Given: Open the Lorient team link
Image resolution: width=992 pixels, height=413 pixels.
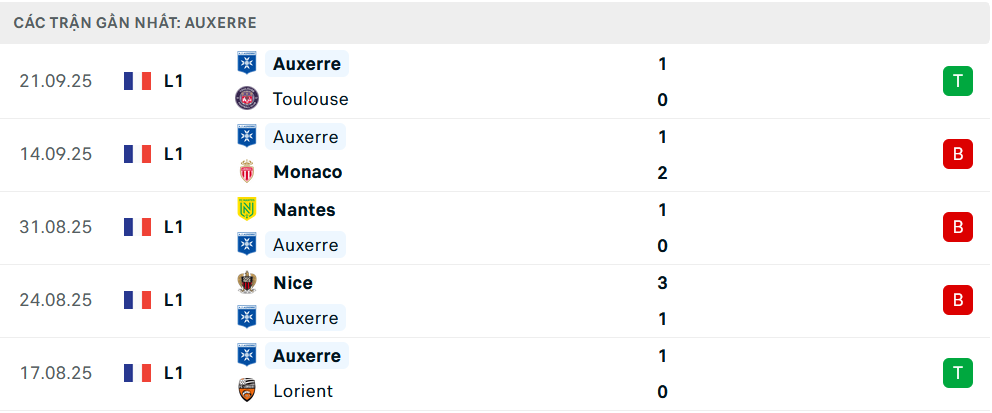Looking at the screenshot, I should 303,391.
